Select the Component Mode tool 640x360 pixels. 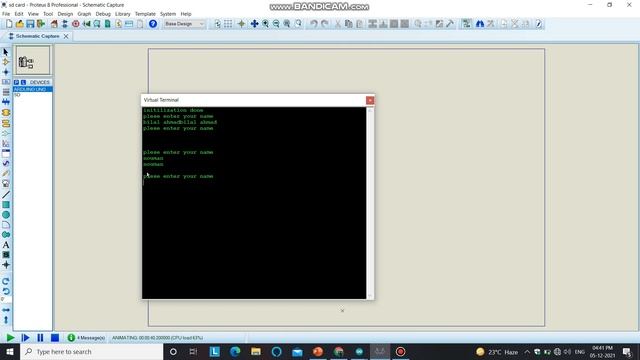6,62
